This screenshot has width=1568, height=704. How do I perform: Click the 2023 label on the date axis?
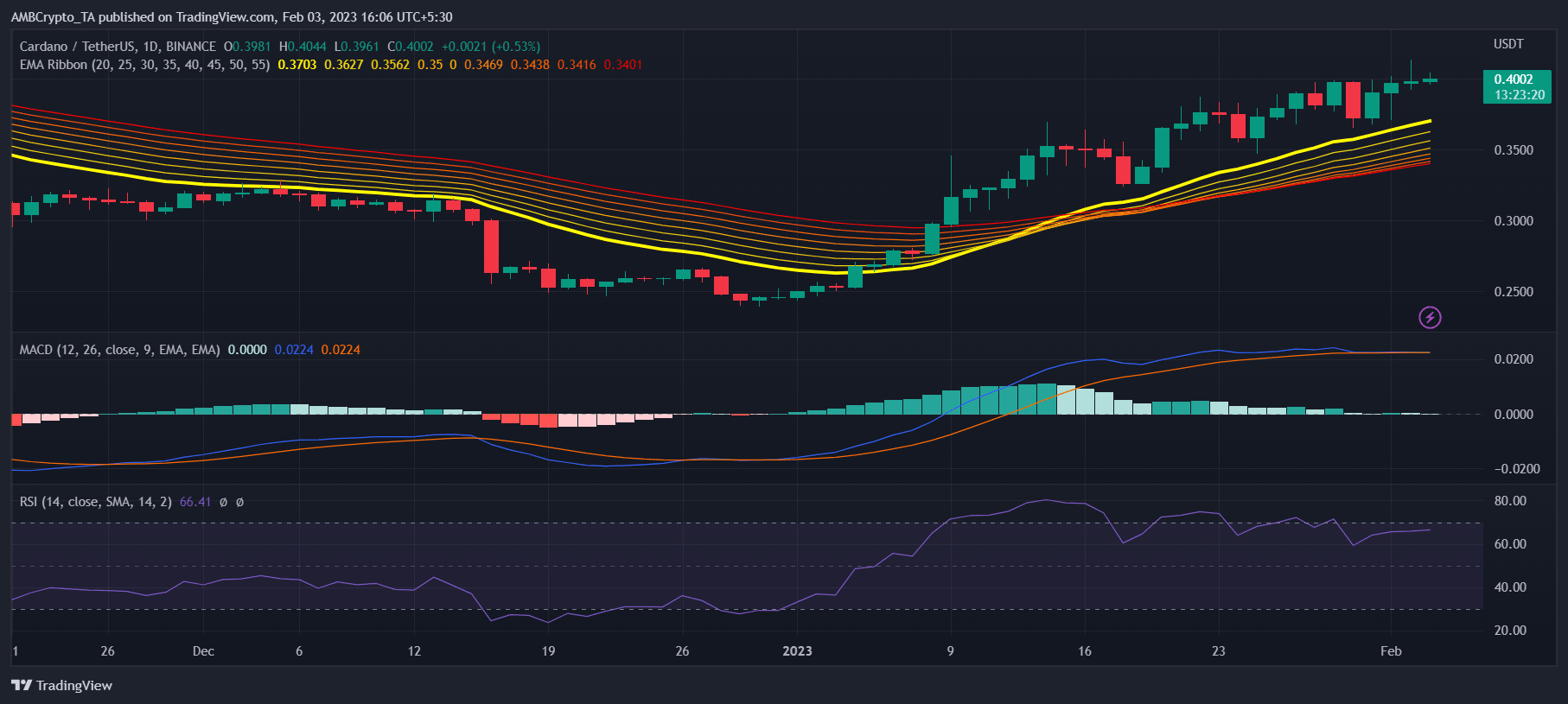point(797,651)
